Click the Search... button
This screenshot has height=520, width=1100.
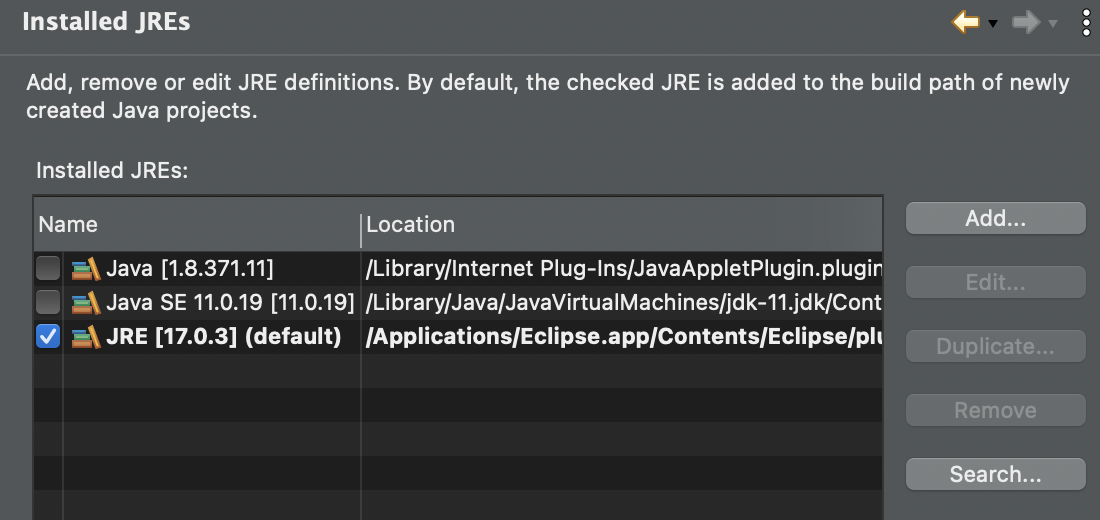click(x=995, y=474)
